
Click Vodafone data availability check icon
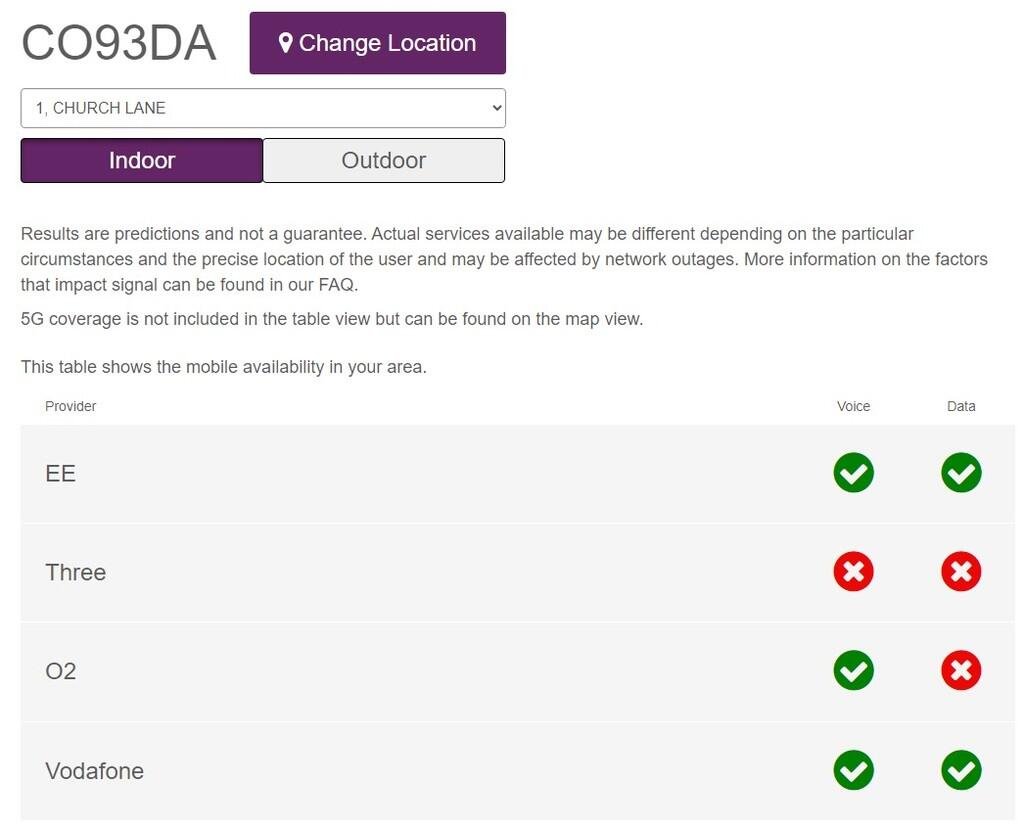(x=961, y=770)
